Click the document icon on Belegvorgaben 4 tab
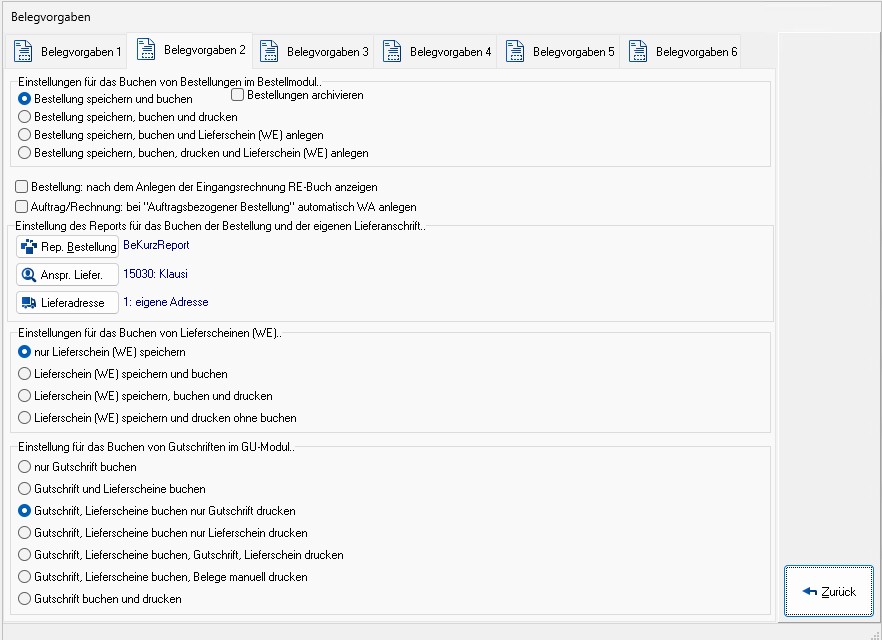 tap(392, 51)
